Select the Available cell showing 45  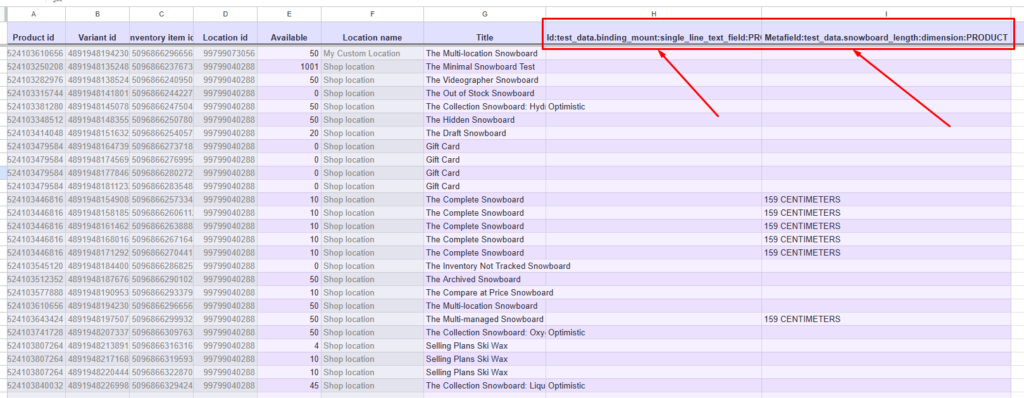point(289,385)
